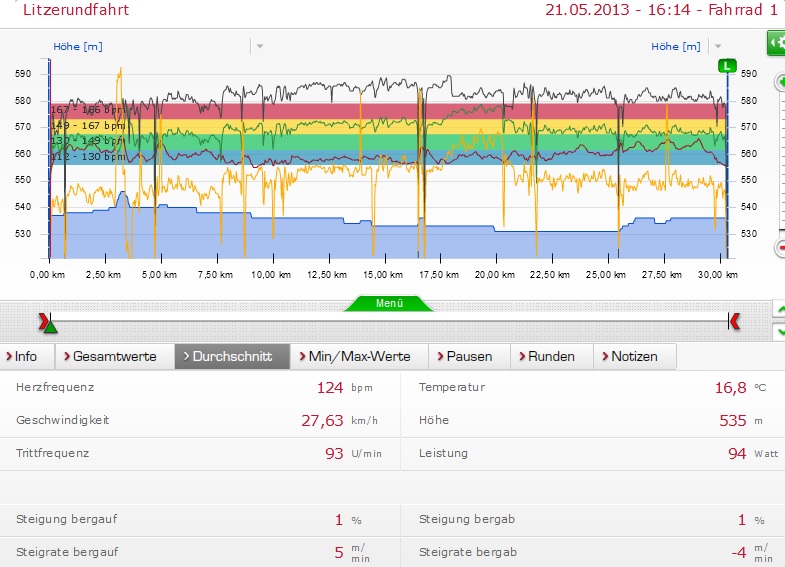Open the Notizen tab
This screenshot has width=785, height=567.
(634, 356)
